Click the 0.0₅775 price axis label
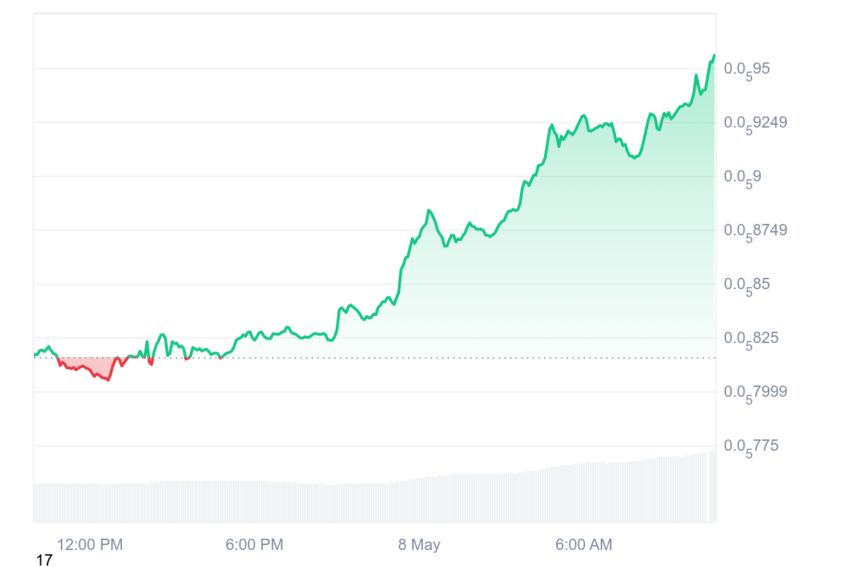Image resolution: width=850 pixels, height=567 pixels. [751, 447]
